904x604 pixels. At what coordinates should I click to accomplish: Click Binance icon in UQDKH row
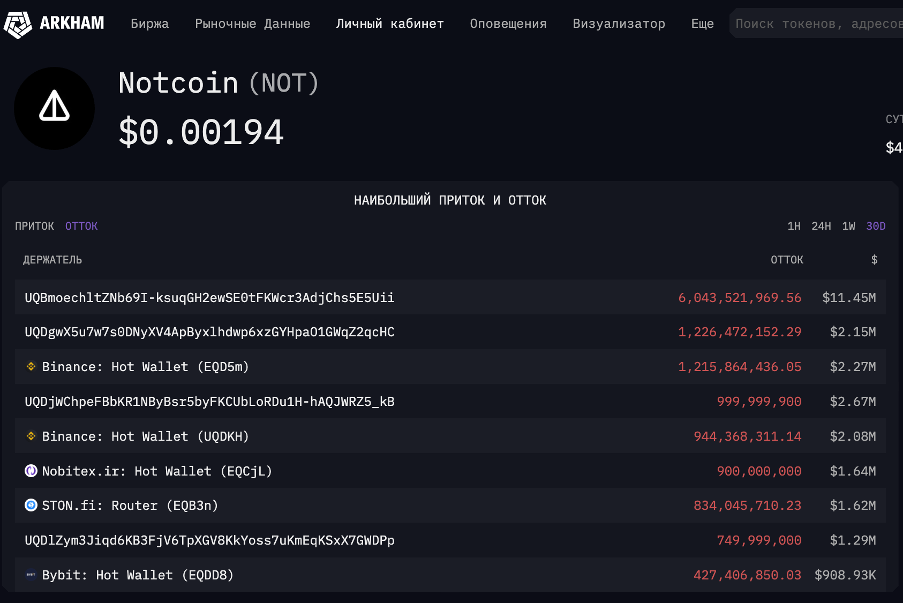coord(31,436)
